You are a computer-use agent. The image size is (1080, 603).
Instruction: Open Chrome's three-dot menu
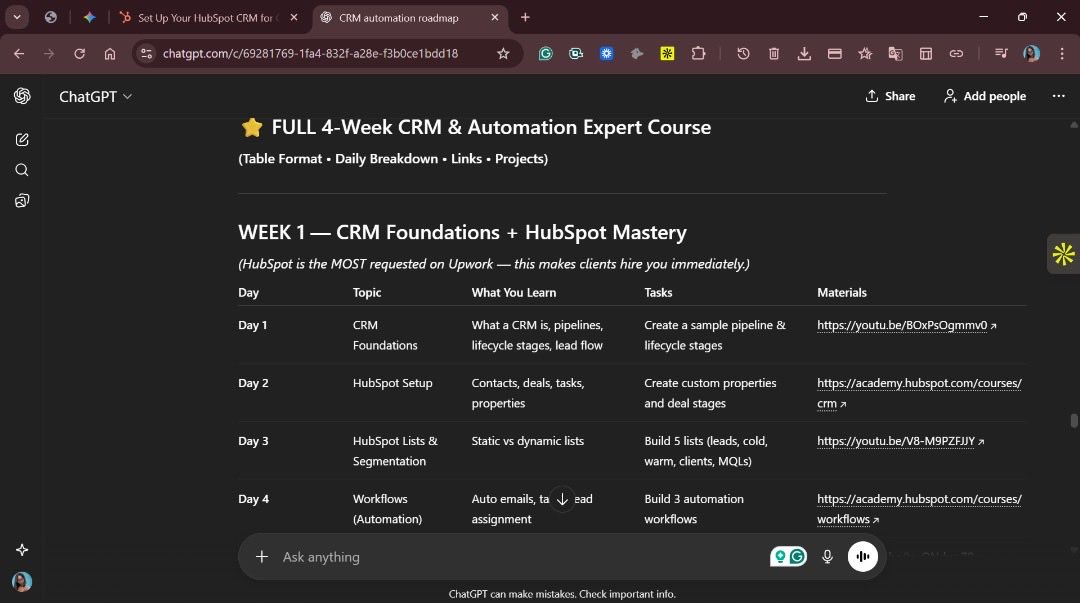[x=1063, y=53]
